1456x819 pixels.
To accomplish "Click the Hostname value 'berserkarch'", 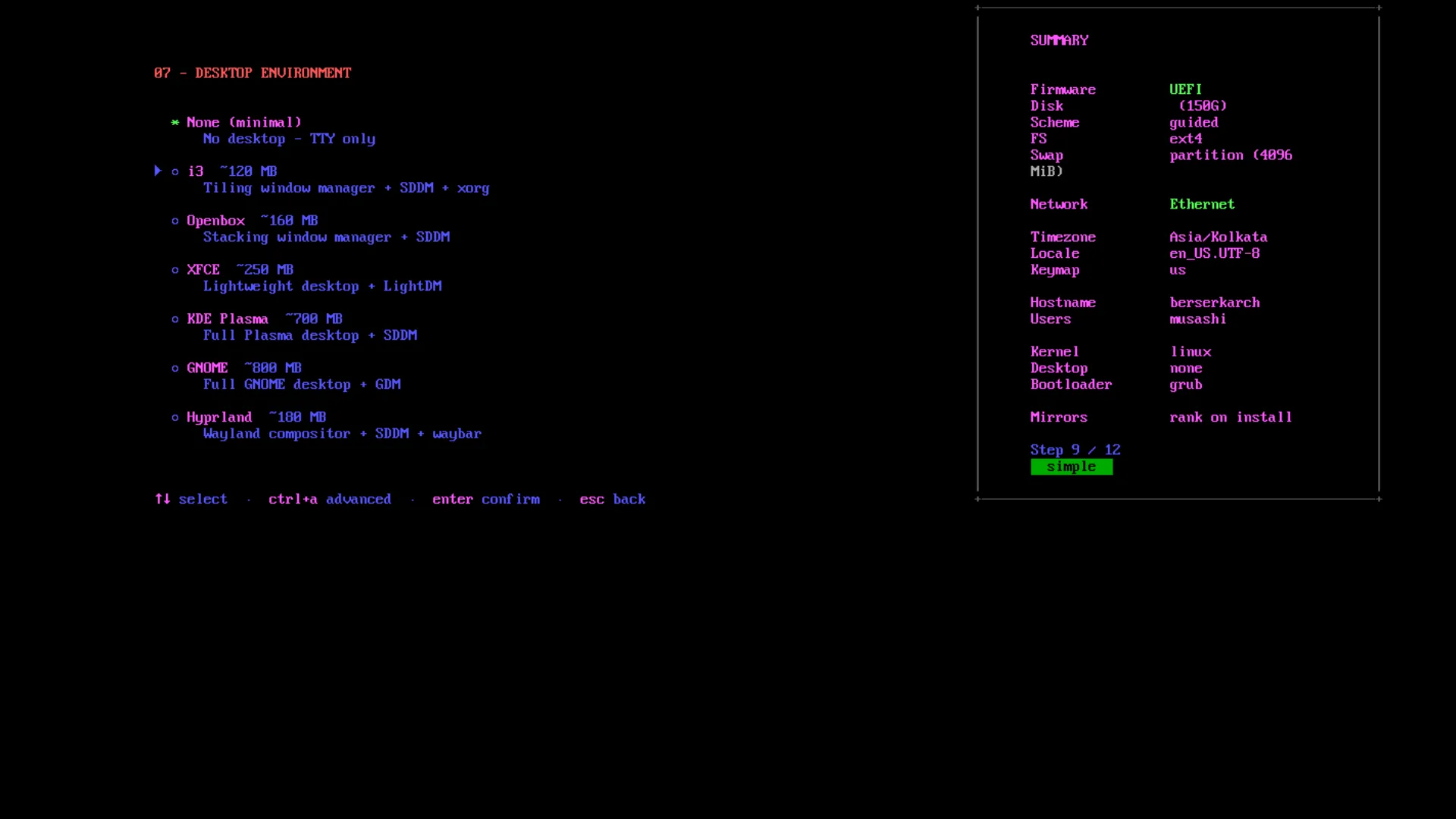I will click(x=1215, y=303).
